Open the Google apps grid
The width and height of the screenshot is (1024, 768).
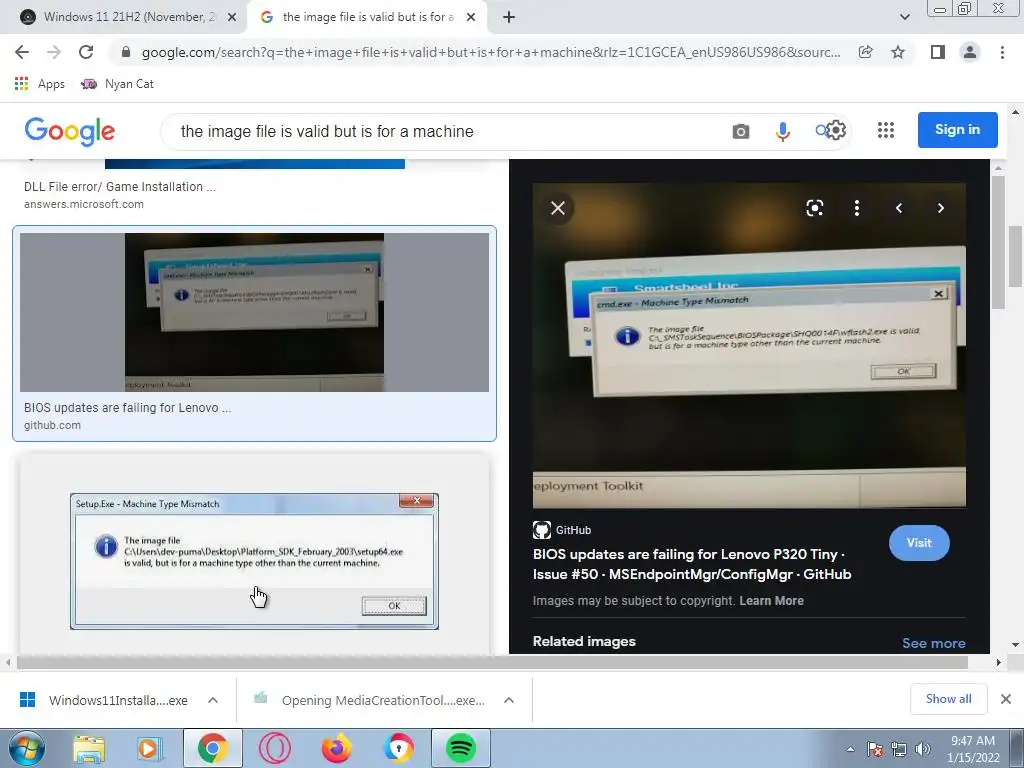click(x=886, y=130)
